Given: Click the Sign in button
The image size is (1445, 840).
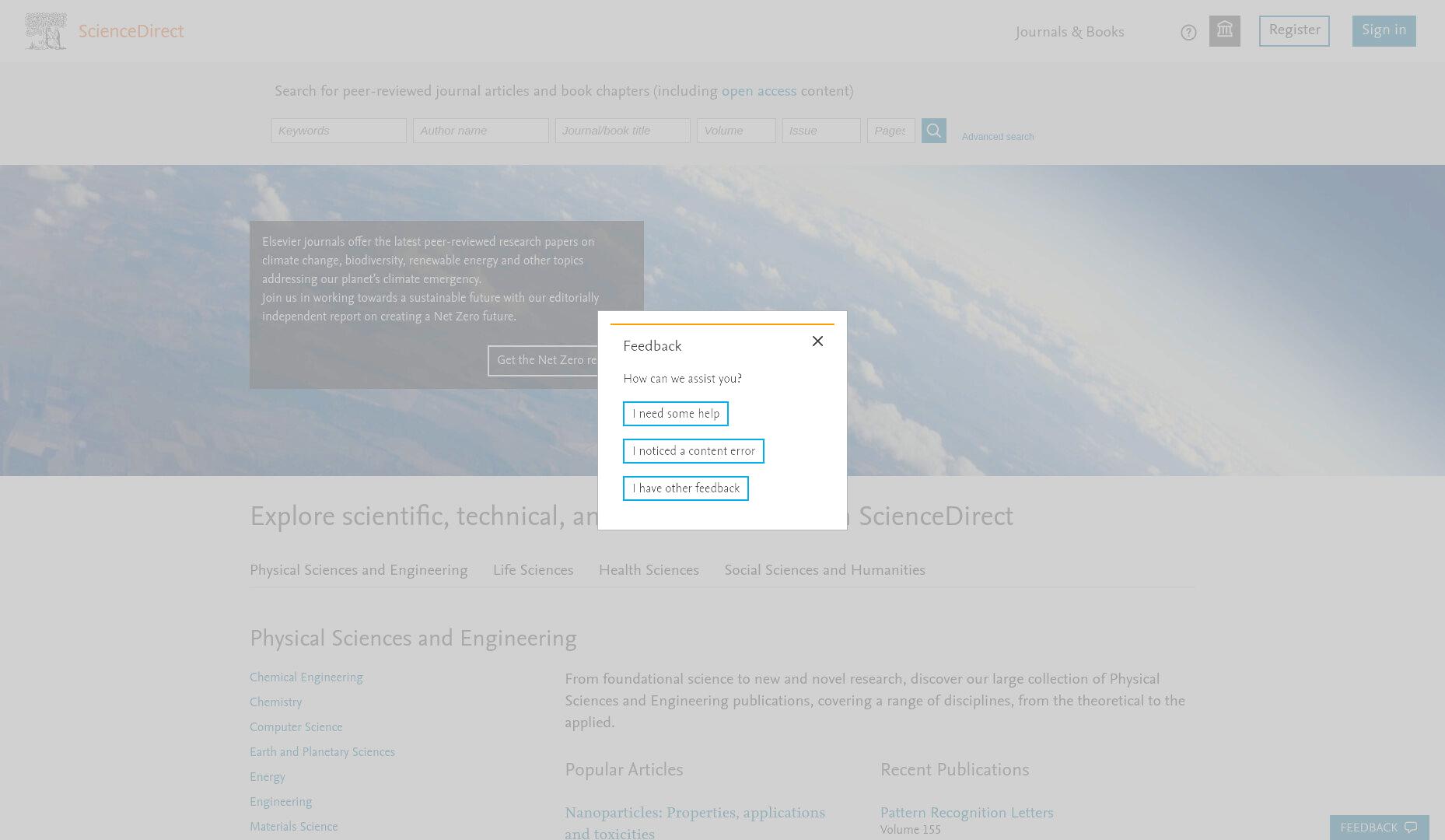Looking at the screenshot, I should 1384,31.
